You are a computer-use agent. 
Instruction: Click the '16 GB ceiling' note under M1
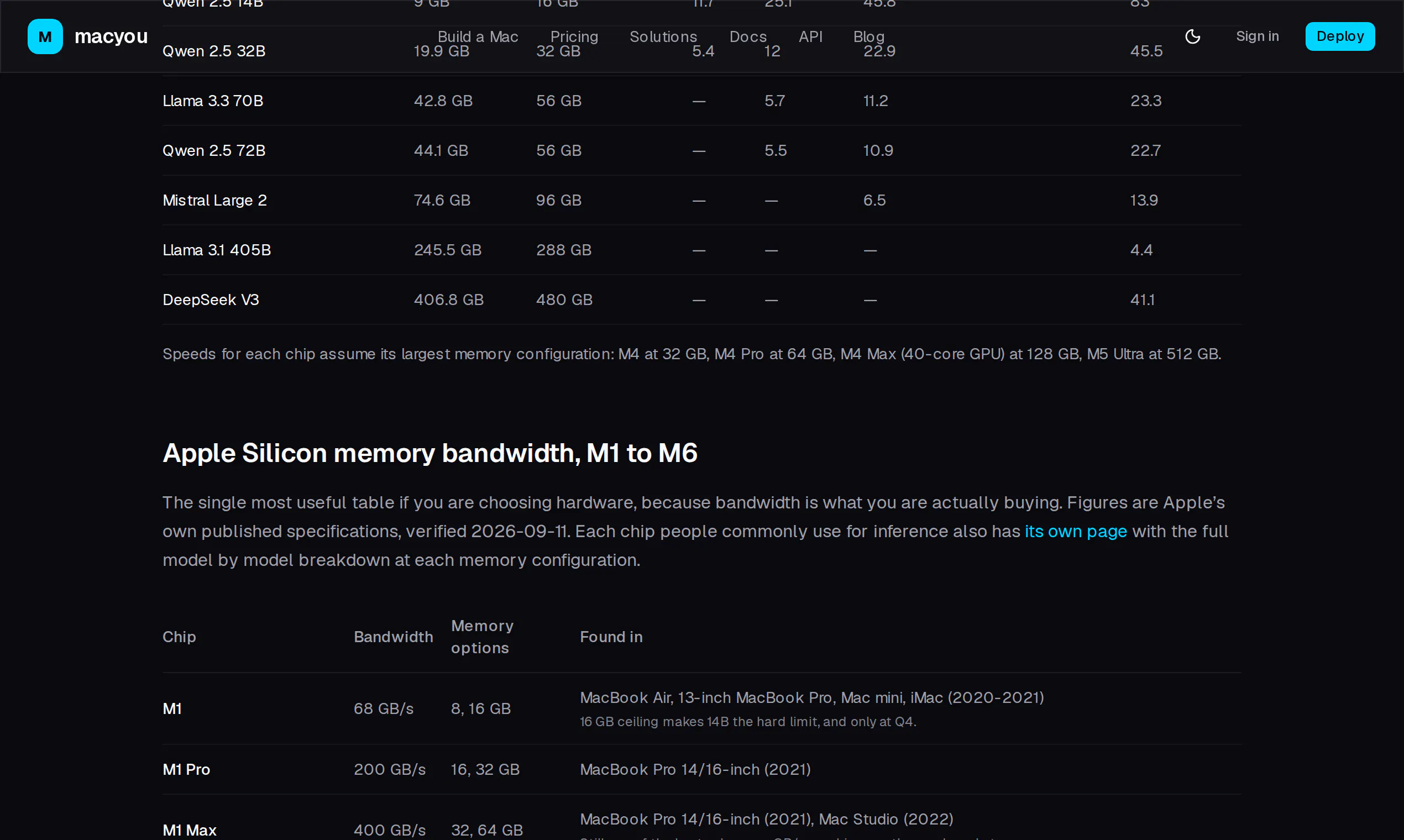(x=747, y=722)
